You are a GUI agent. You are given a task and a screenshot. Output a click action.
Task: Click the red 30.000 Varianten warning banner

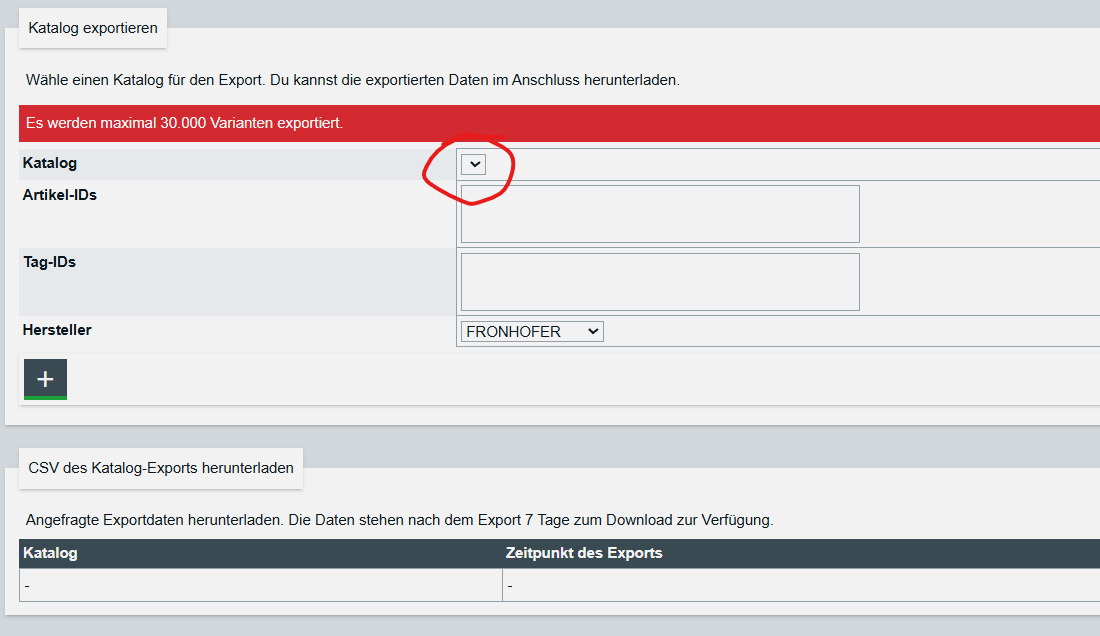(x=559, y=123)
